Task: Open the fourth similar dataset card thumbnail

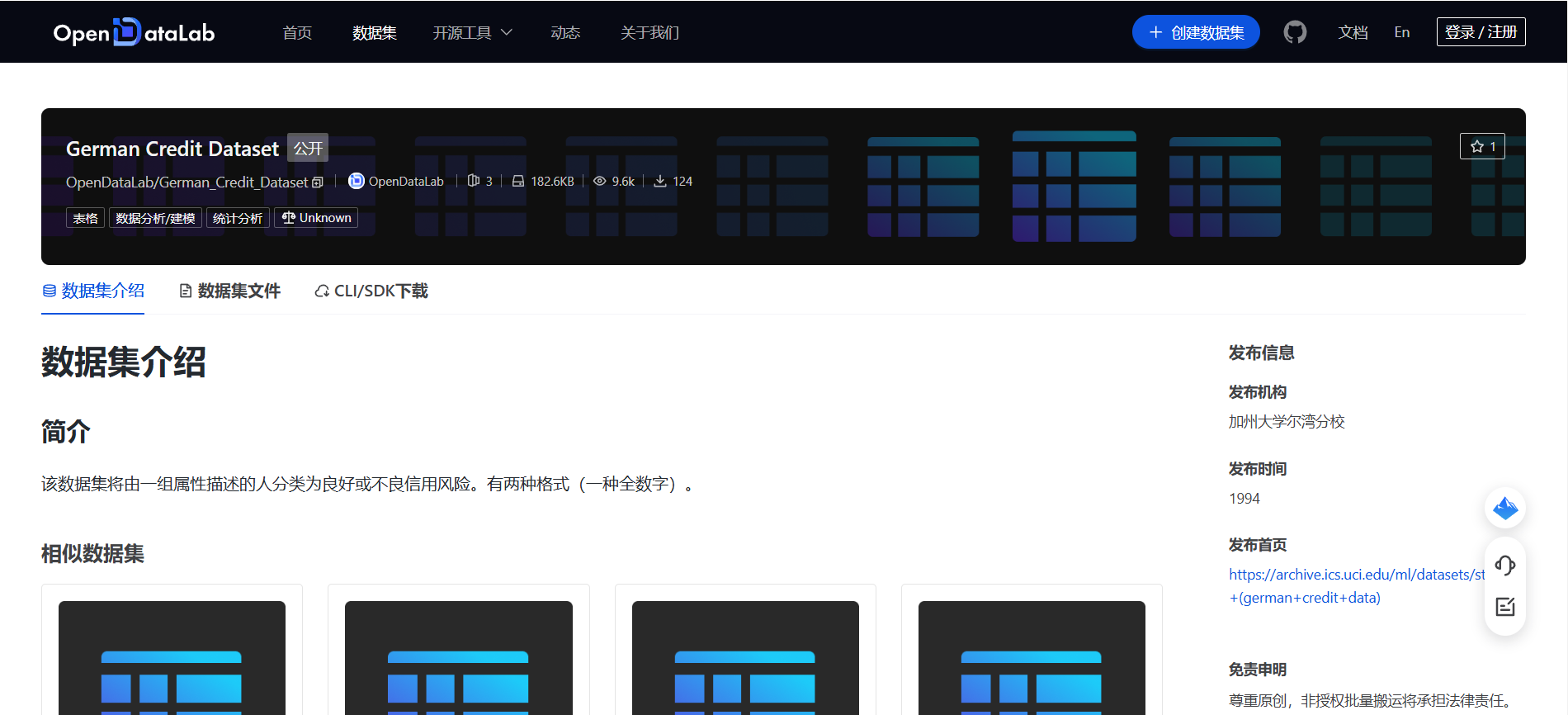Action: coord(1032,657)
